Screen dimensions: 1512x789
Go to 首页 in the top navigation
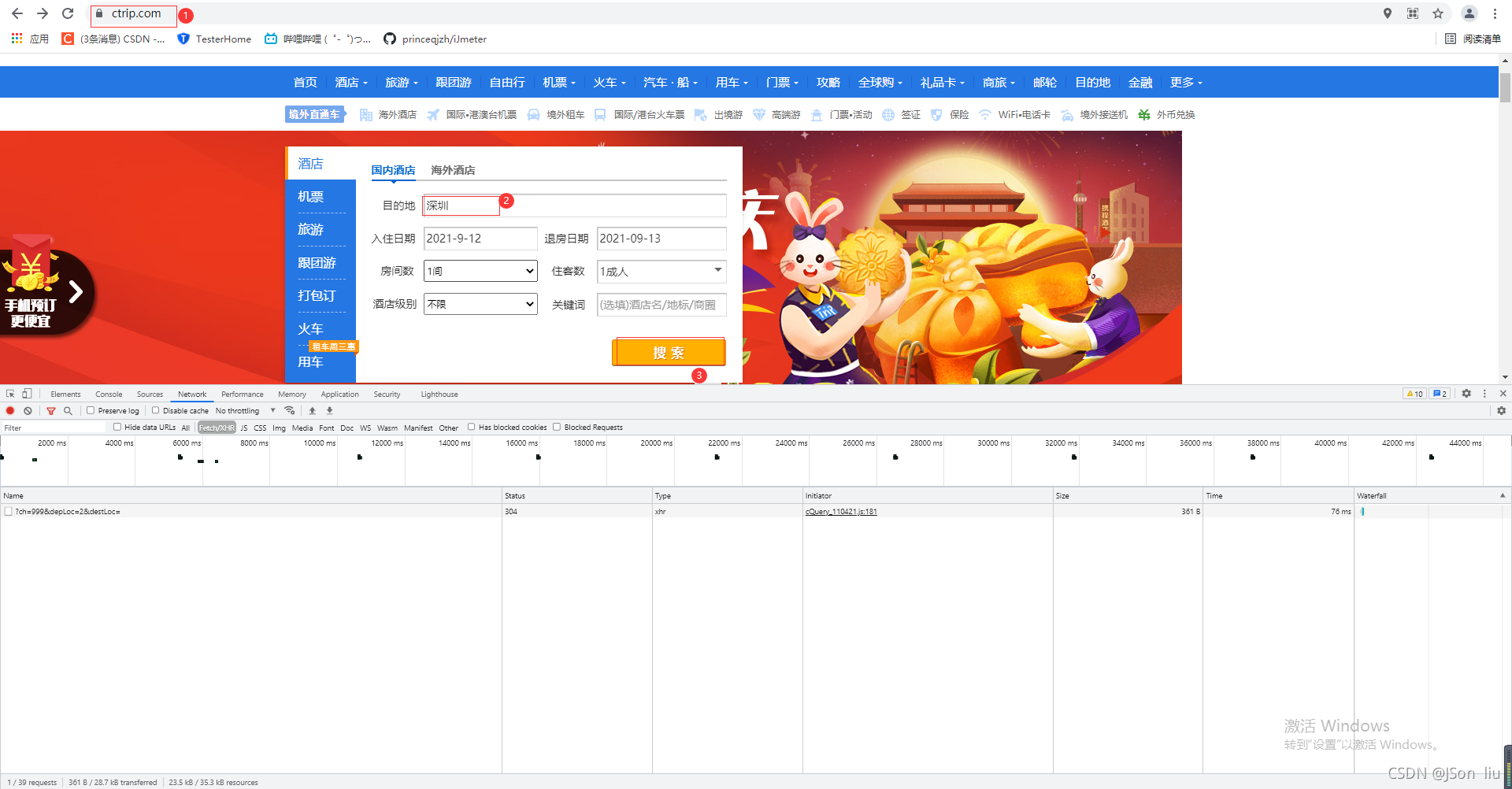click(x=306, y=83)
